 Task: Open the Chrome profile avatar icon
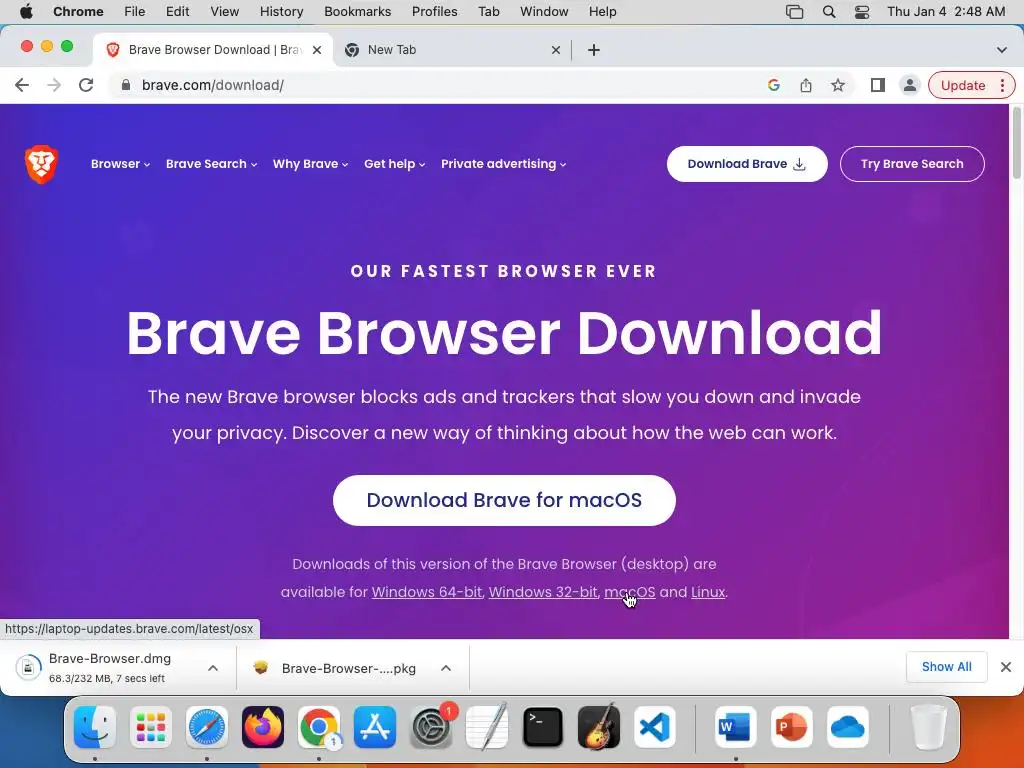909,85
